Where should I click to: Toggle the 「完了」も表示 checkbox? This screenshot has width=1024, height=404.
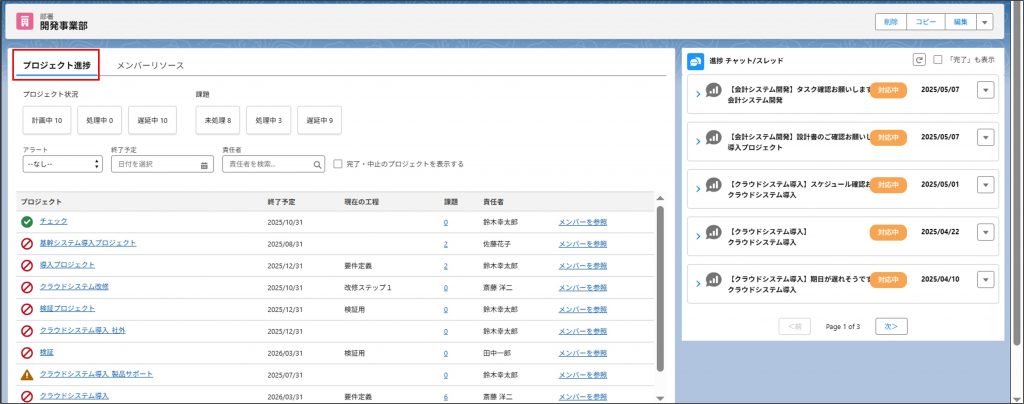click(937, 60)
